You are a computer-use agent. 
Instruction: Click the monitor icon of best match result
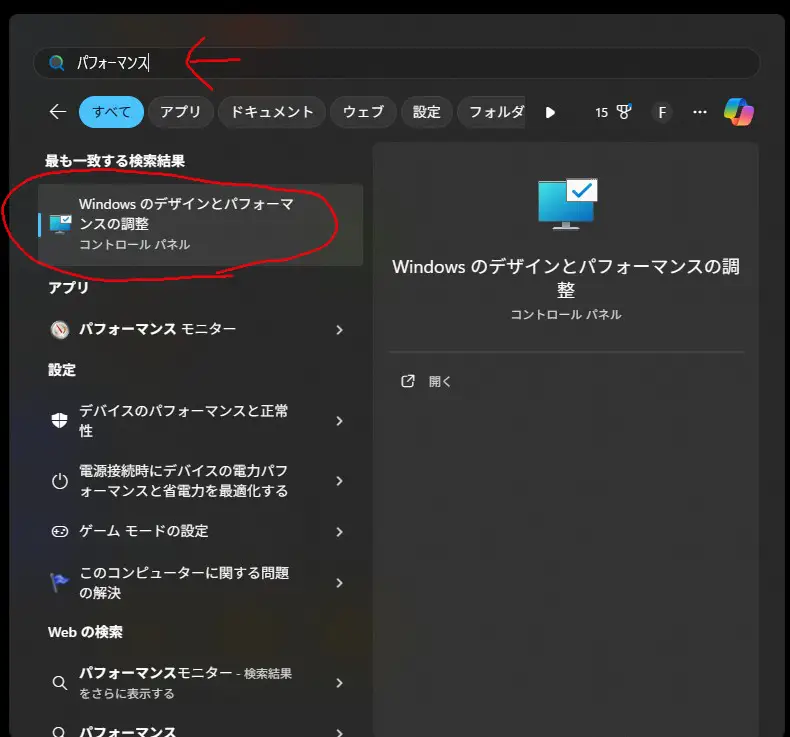[60, 224]
